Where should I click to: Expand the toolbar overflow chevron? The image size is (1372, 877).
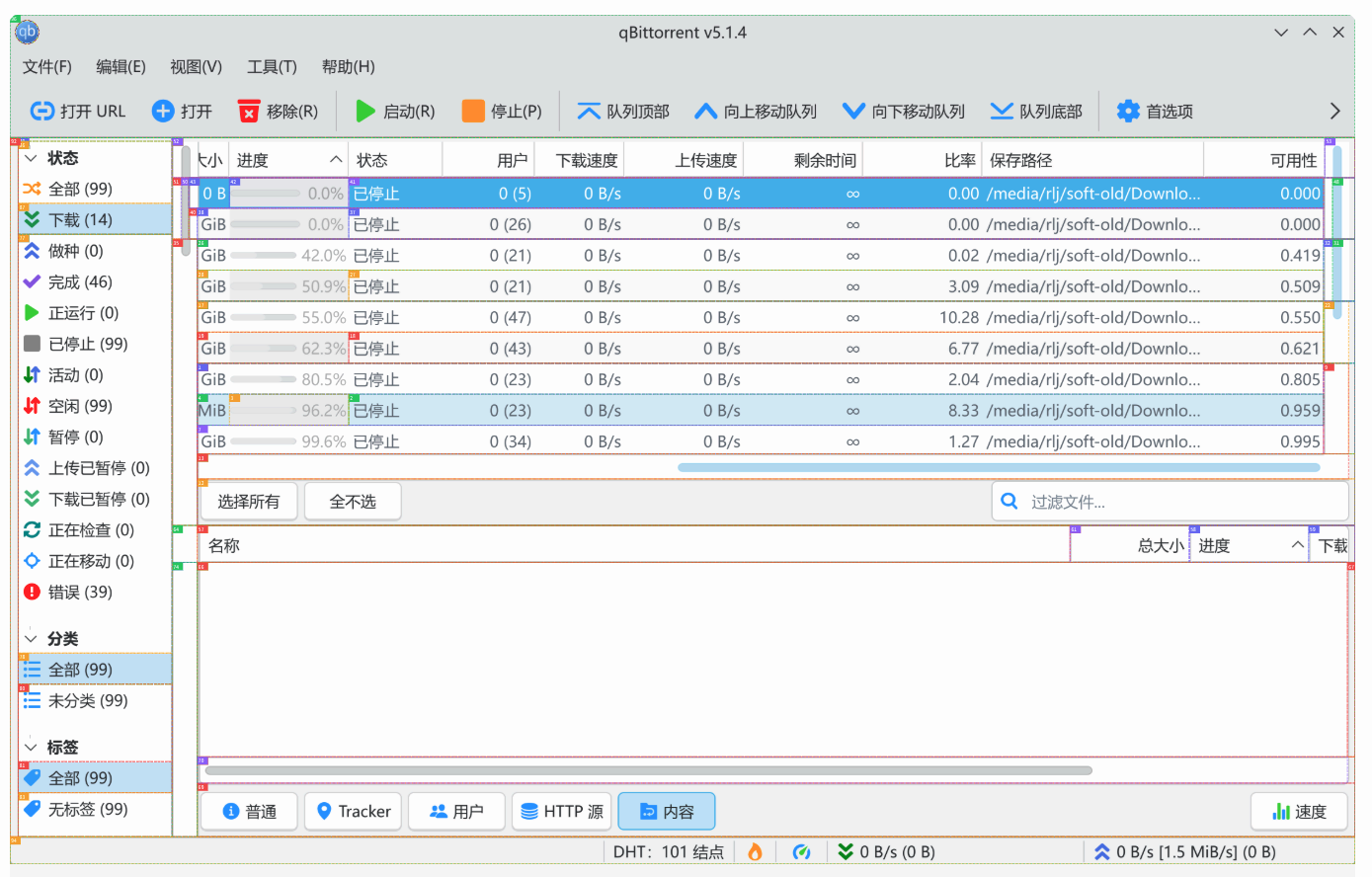pos(1334,112)
